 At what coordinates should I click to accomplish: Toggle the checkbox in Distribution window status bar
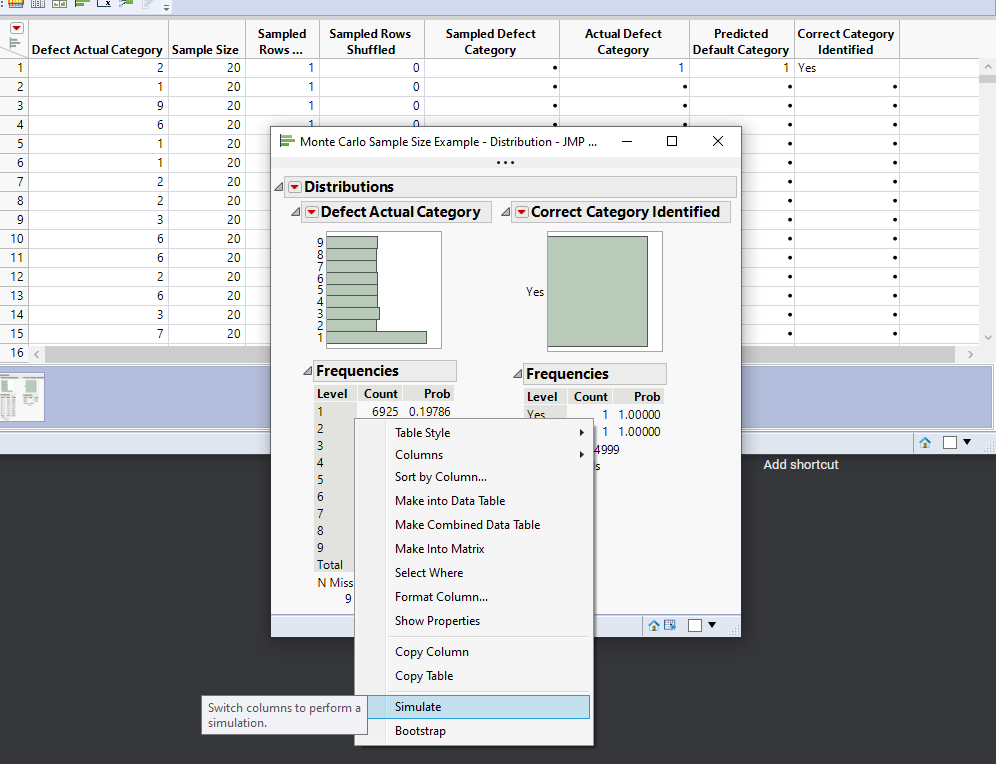(695, 625)
